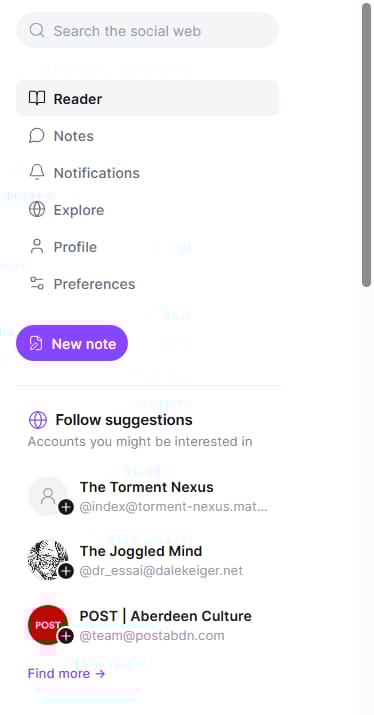Click the purple Follow suggestions globe icon
374x715 pixels.
coord(38,420)
